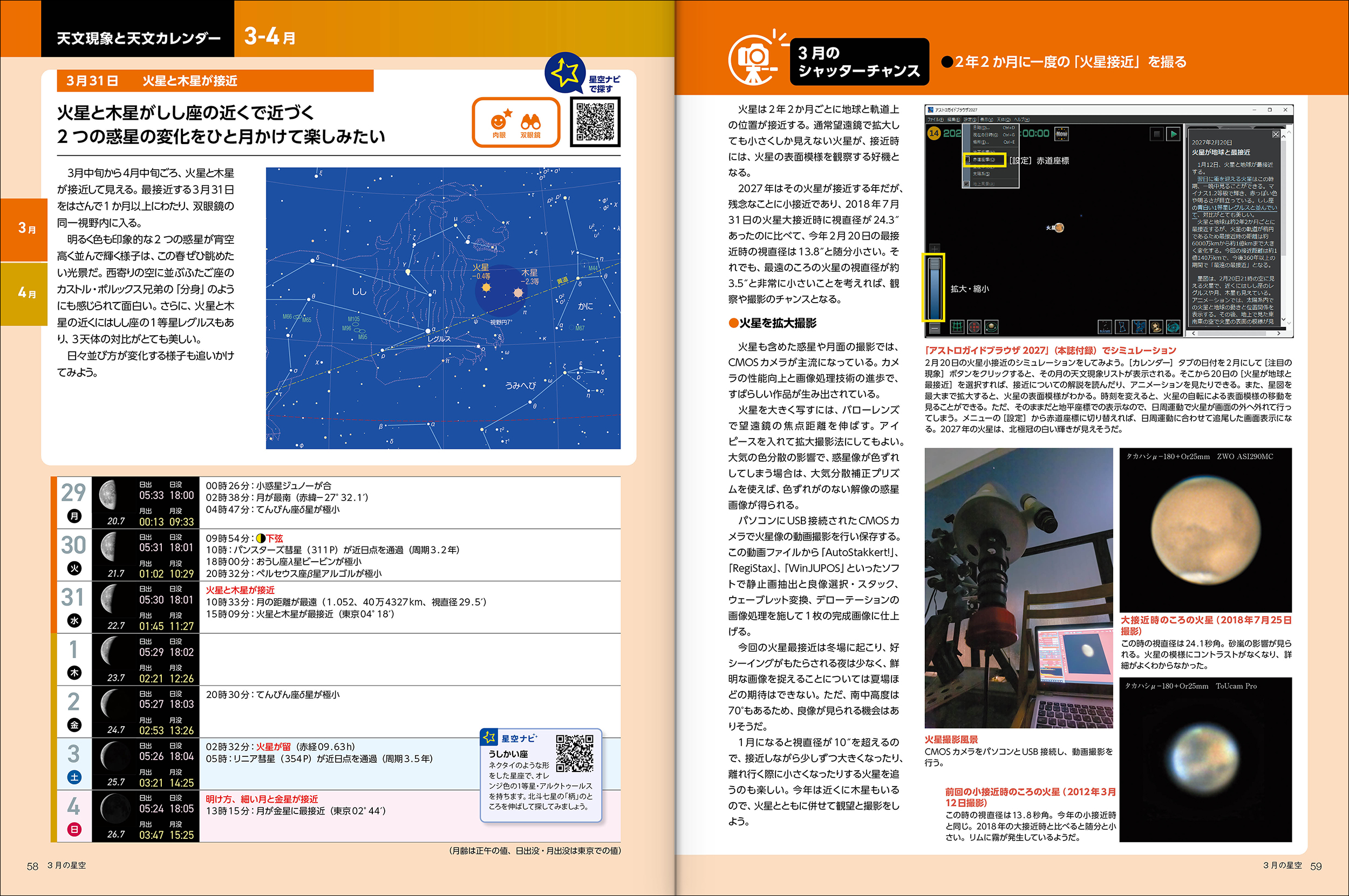Stop the animation with the square button
This screenshot has height=896, width=1349.
[x=1157, y=134]
